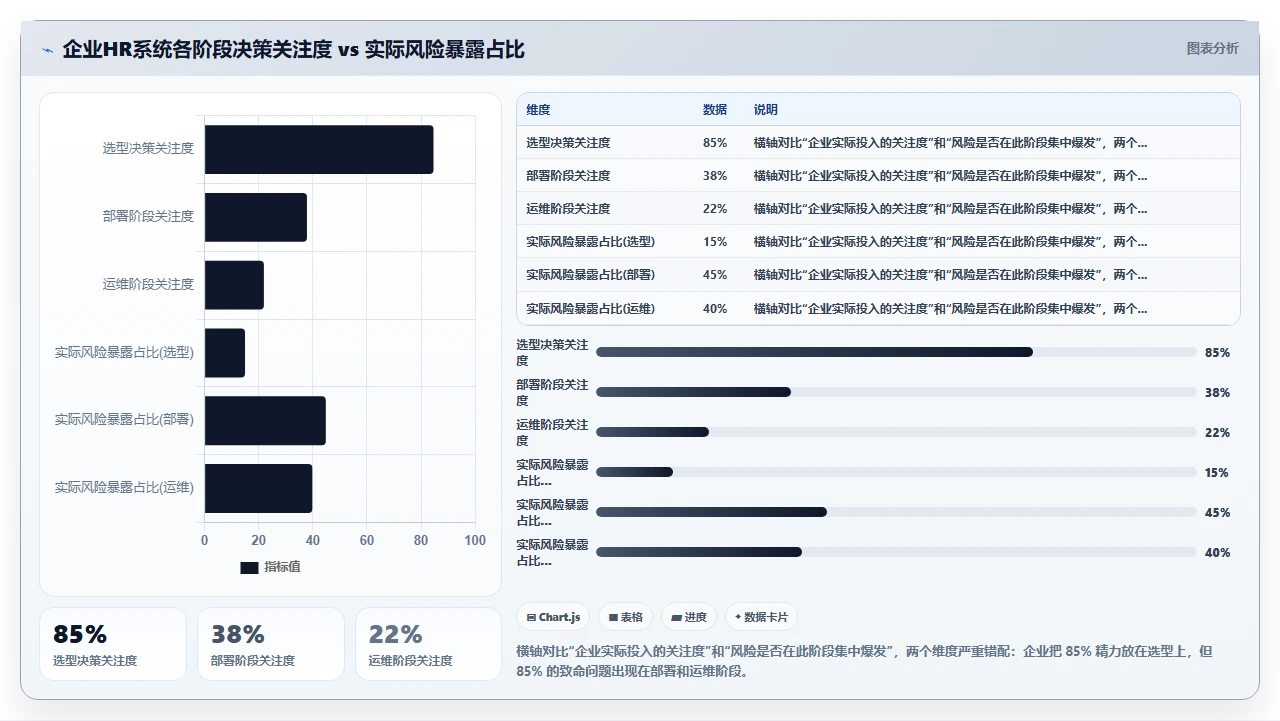Click the 38% value in table
This screenshot has width=1280, height=721.
[x=715, y=176]
